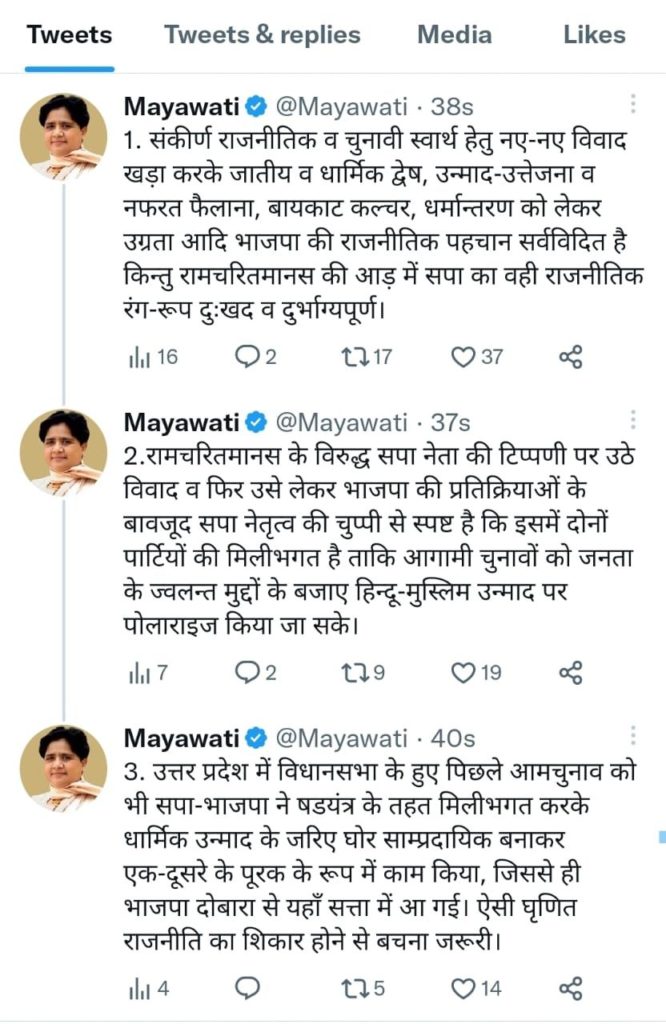Like the third tweet with 14 likes
666x1024 pixels.
[x=463, y=988]
